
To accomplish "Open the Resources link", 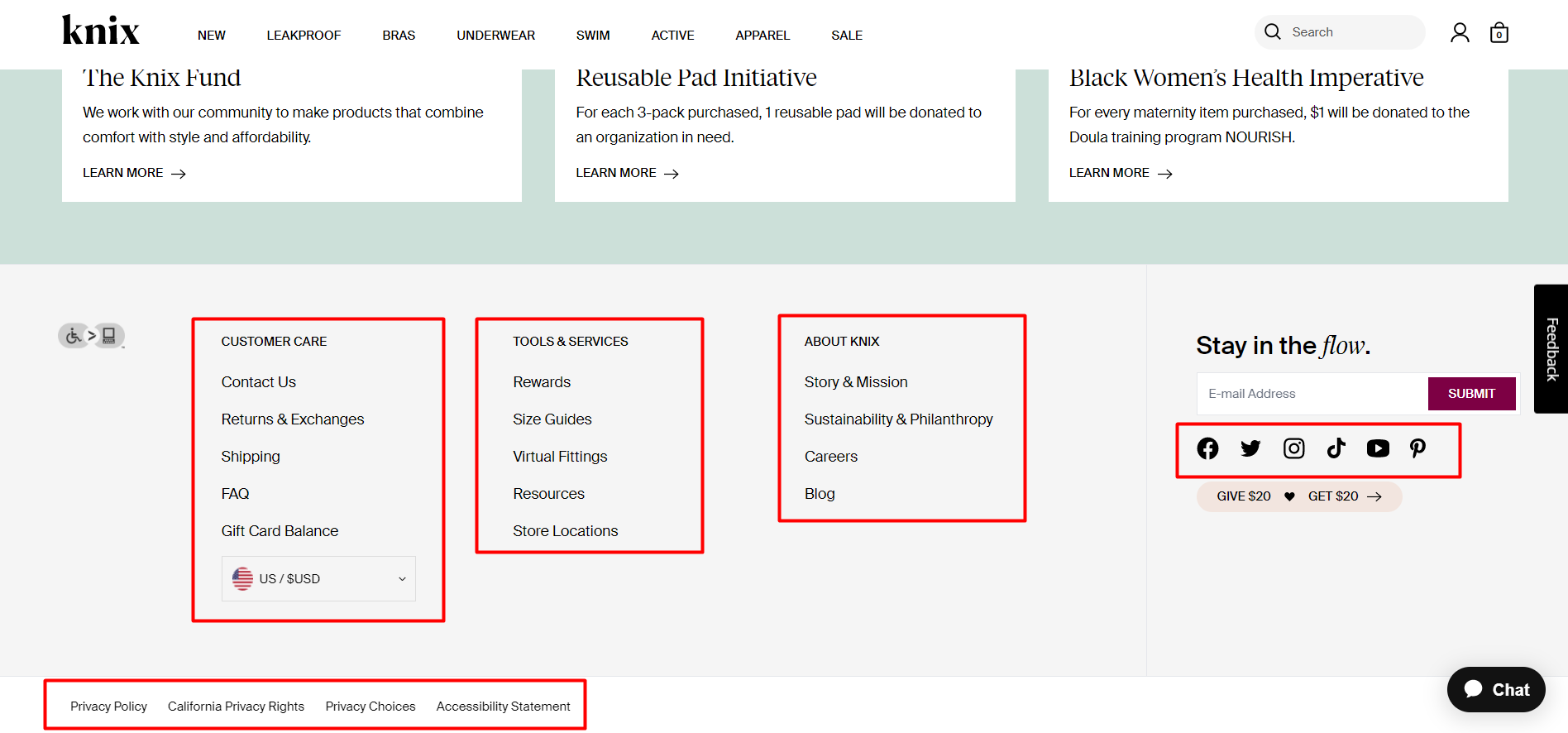I will (x=548, y=494).
